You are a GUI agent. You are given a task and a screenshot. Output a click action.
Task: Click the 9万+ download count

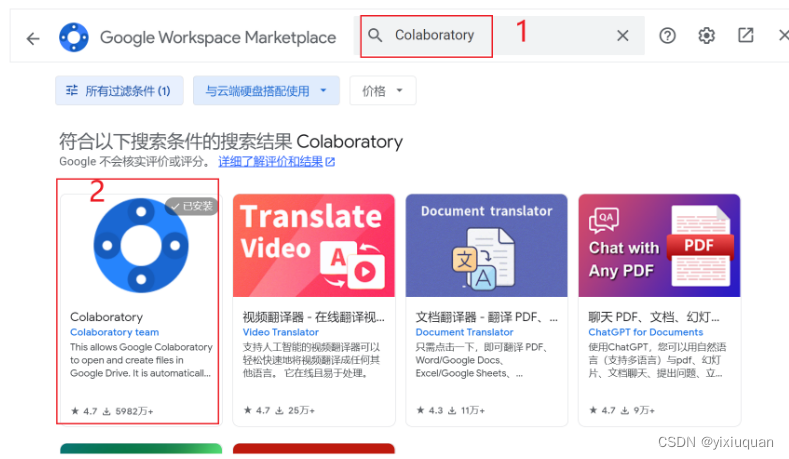638,410
